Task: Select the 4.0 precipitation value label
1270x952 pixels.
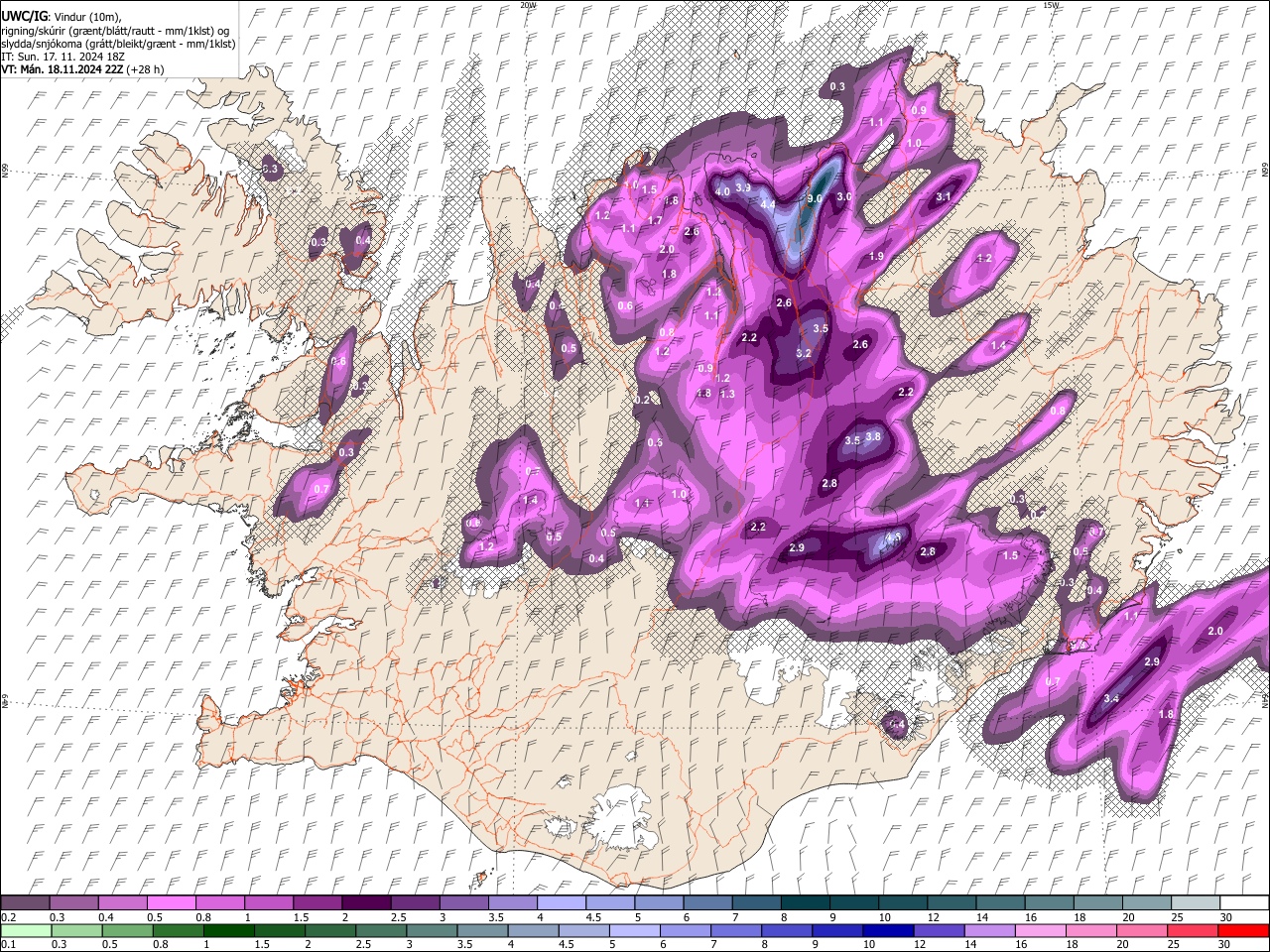Action: 722,190
